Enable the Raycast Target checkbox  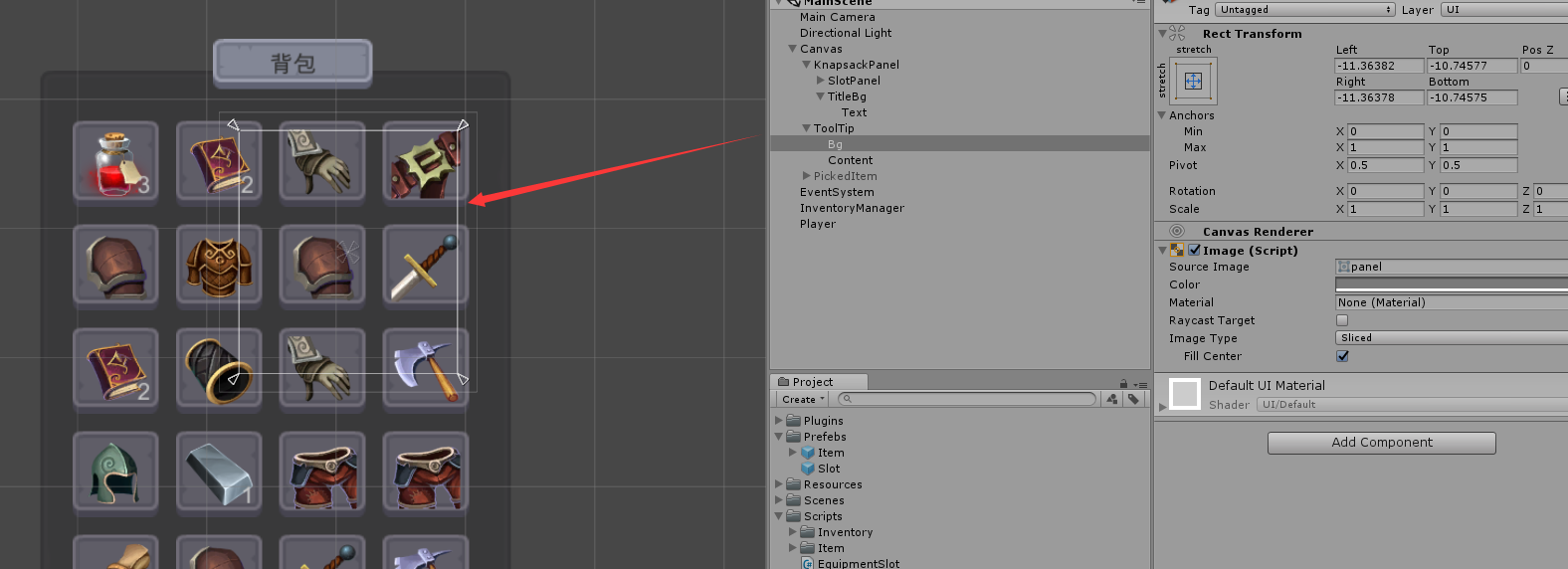(1342, 320)
